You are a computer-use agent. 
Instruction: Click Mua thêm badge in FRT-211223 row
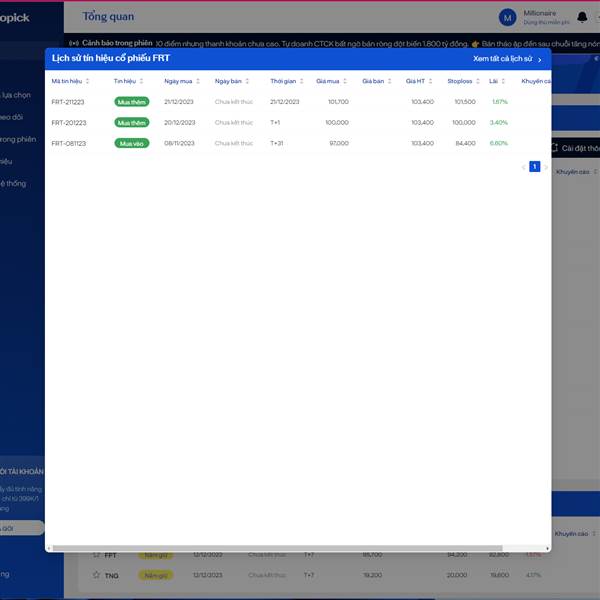click(132, 102)
